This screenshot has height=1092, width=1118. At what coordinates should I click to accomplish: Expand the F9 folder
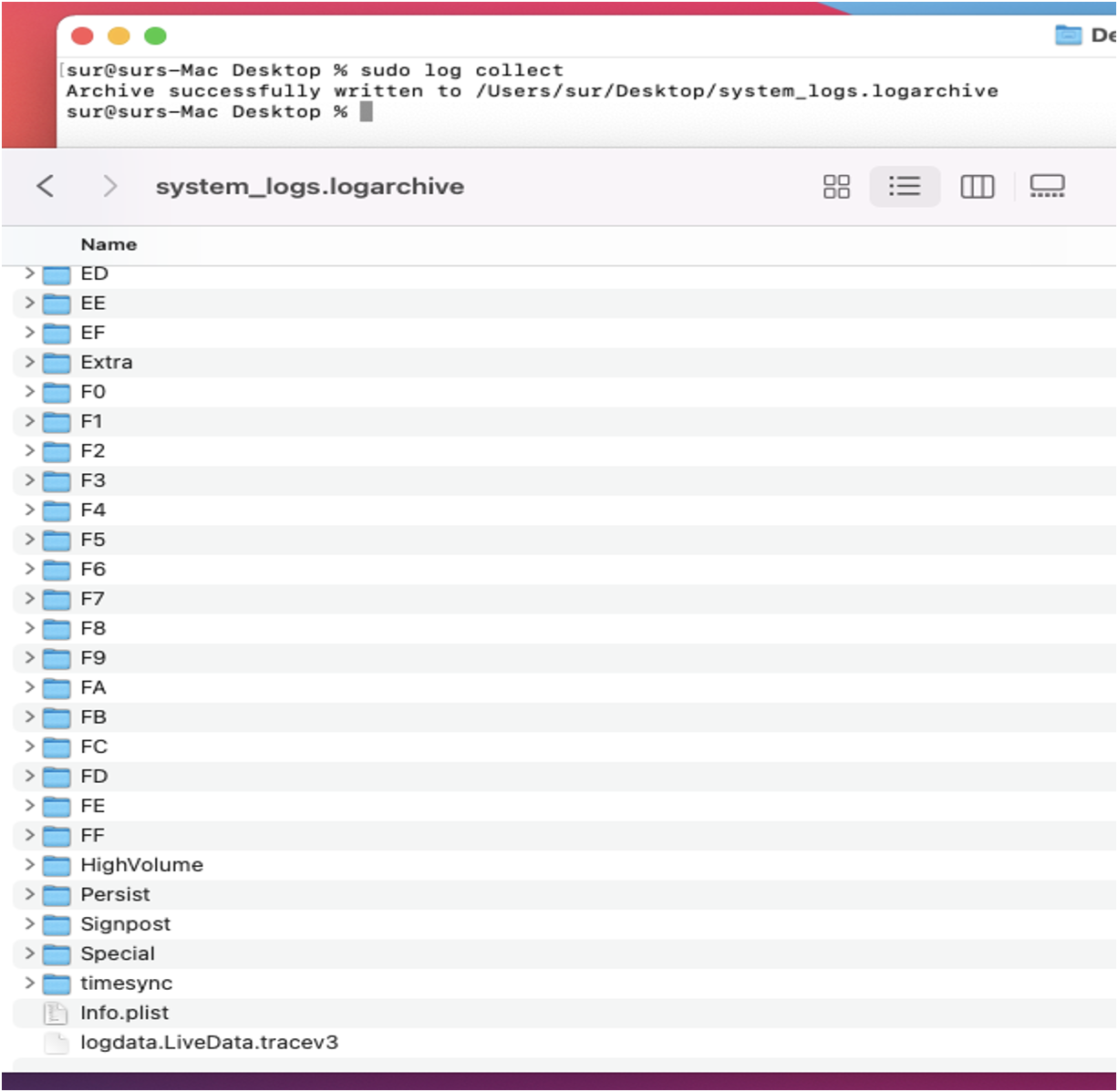[29, 657]
